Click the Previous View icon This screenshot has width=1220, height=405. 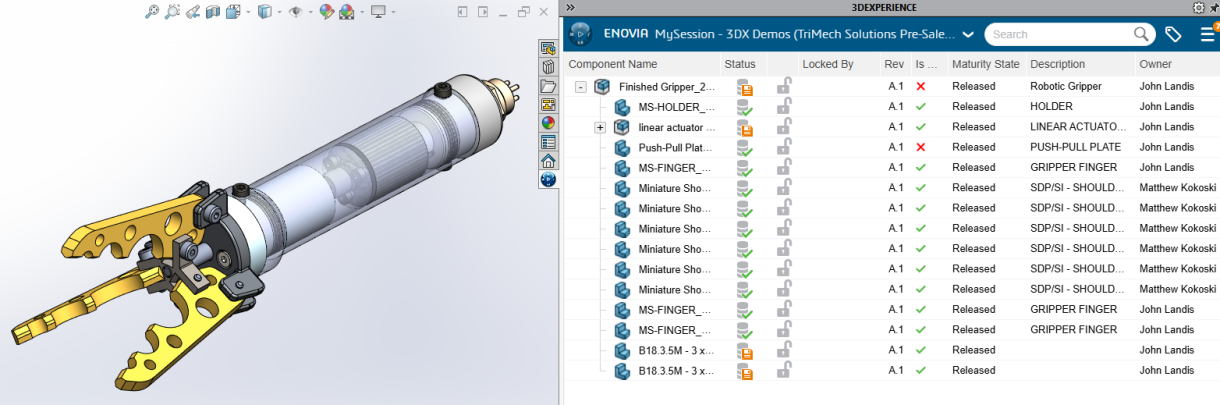pyautogui.click(x=193, y=12)
